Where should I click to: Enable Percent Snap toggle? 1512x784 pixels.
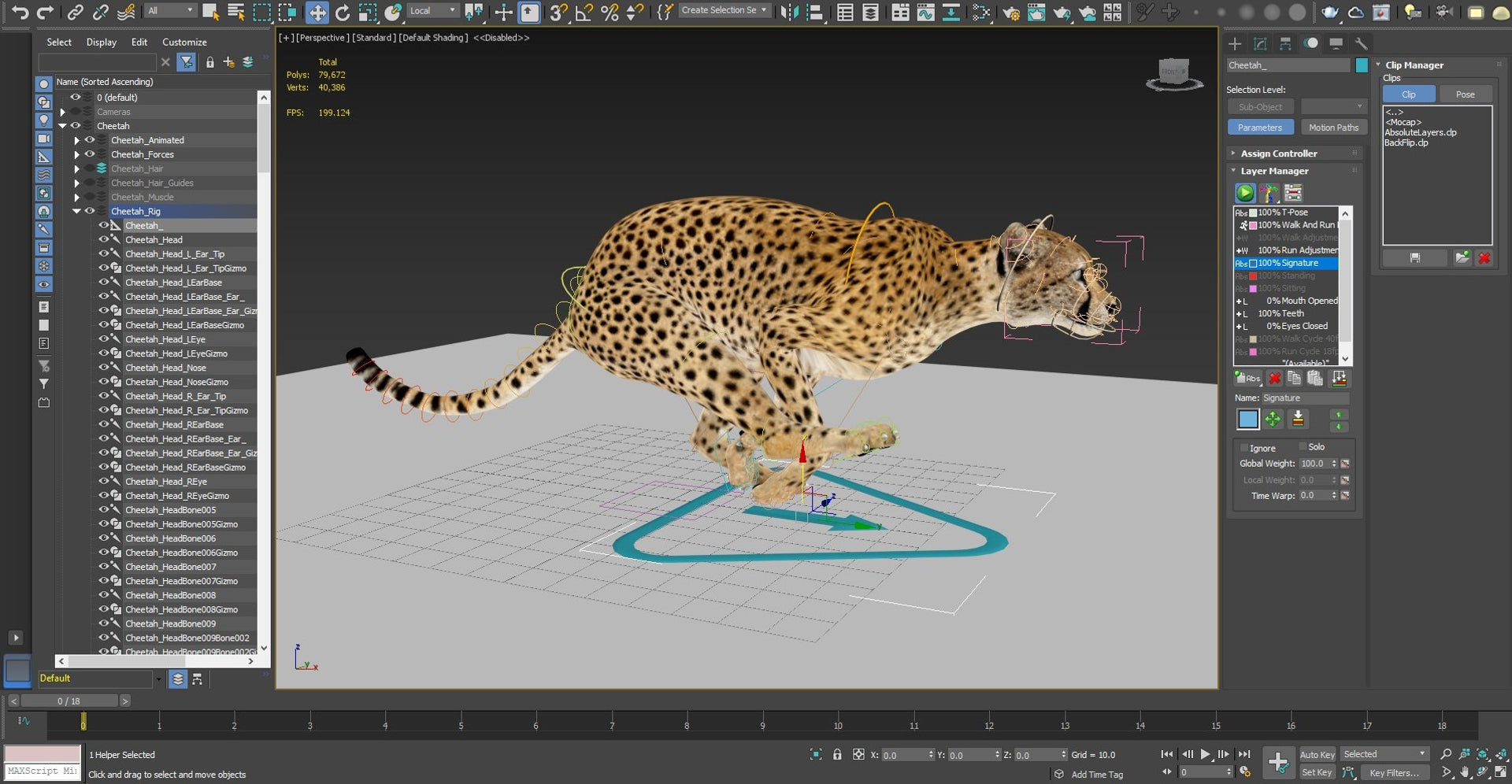point(608,12)
